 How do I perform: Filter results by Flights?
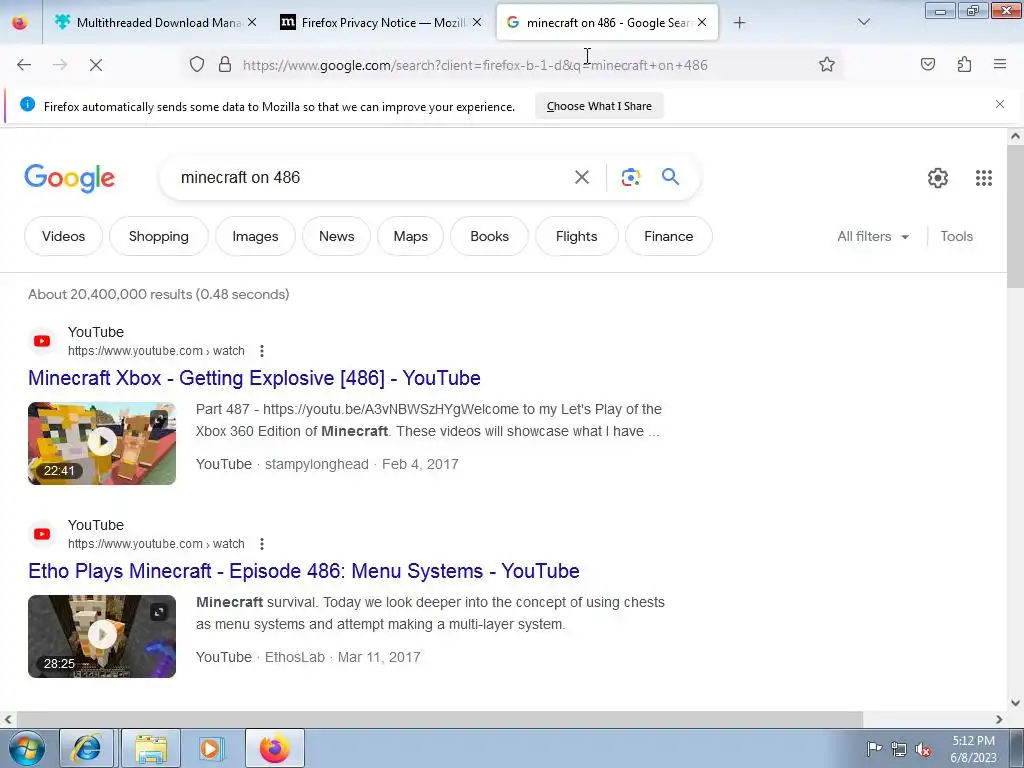577,236
